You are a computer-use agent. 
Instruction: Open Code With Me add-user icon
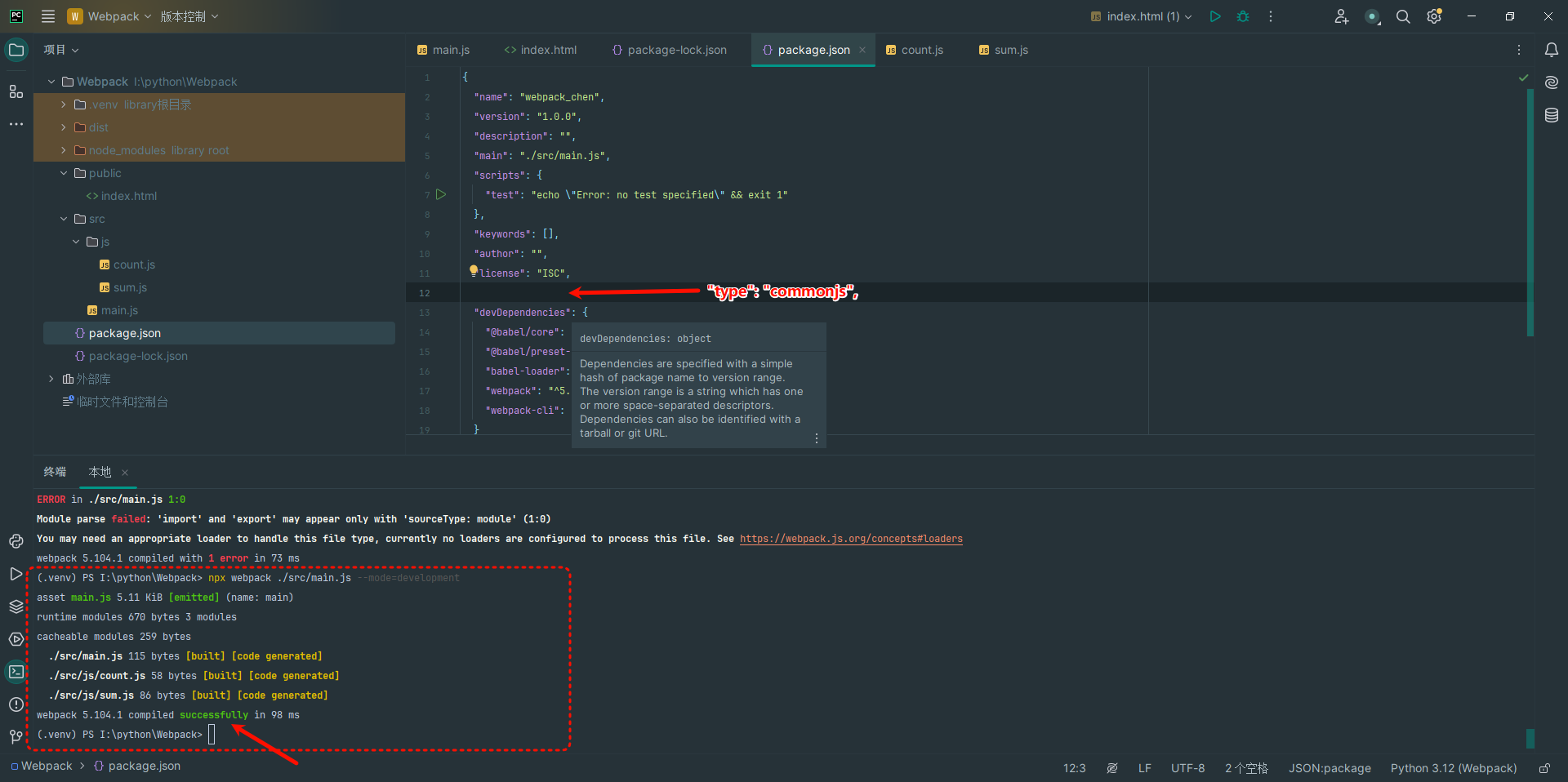coord(1341,16)
